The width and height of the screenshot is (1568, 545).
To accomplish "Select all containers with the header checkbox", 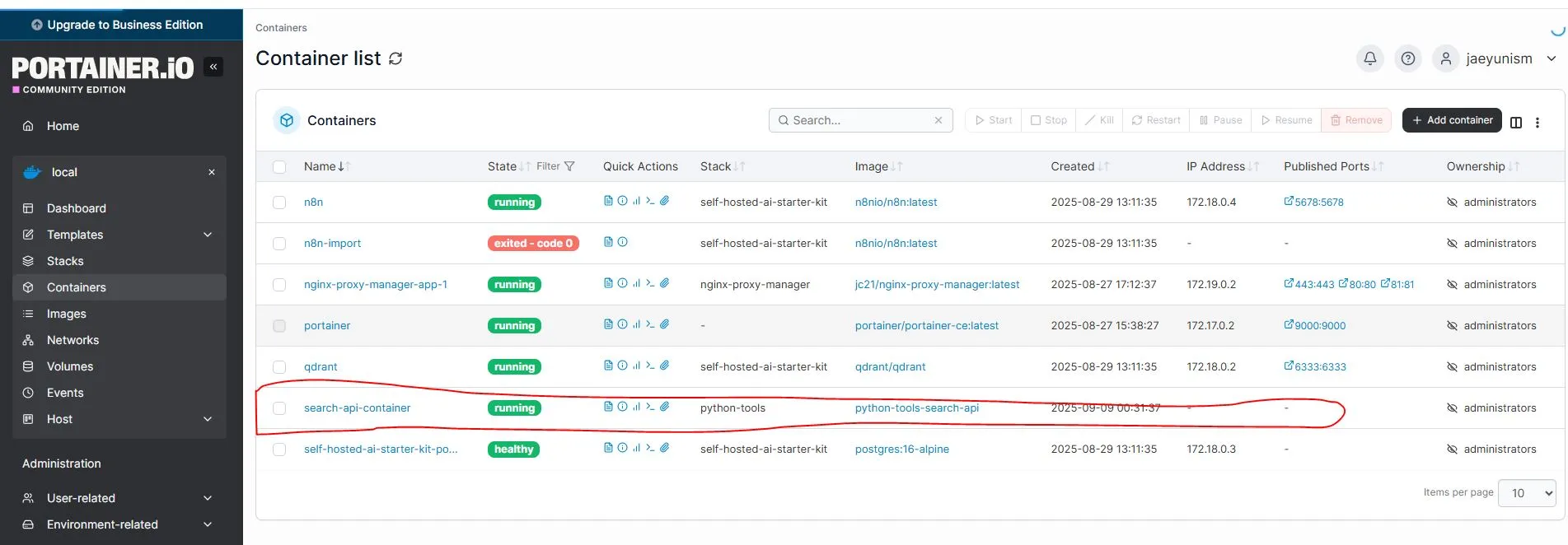I will pos(279,167).
